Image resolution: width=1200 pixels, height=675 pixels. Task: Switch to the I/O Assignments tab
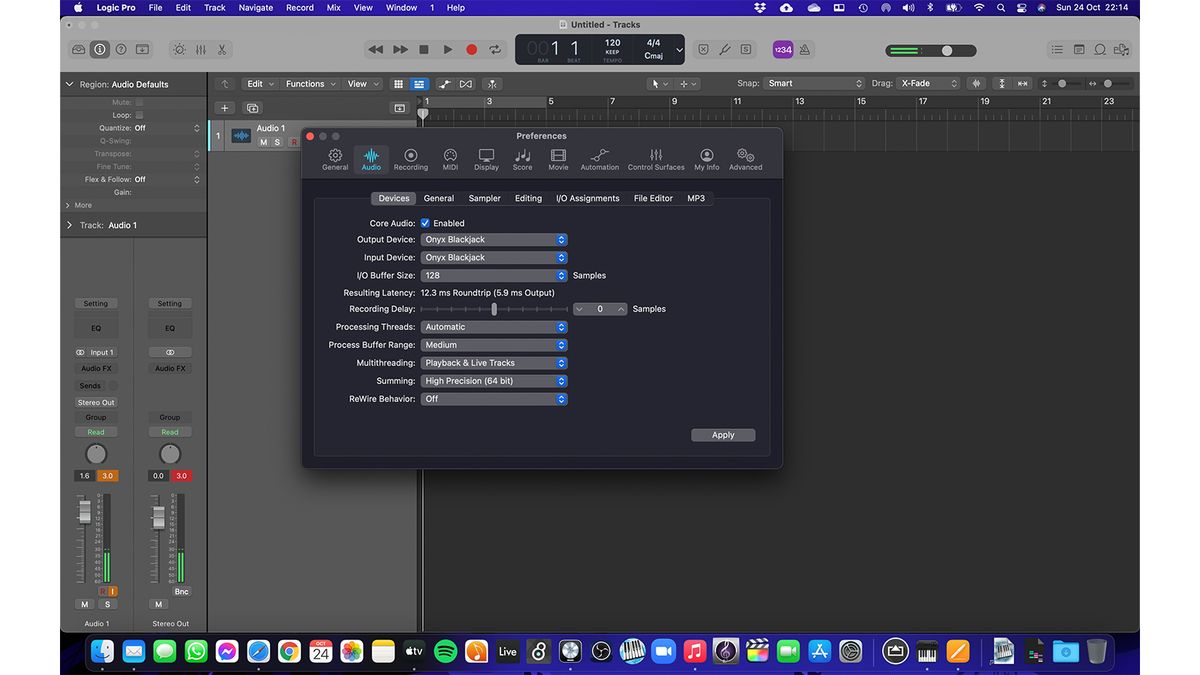[x=588, y=198]
